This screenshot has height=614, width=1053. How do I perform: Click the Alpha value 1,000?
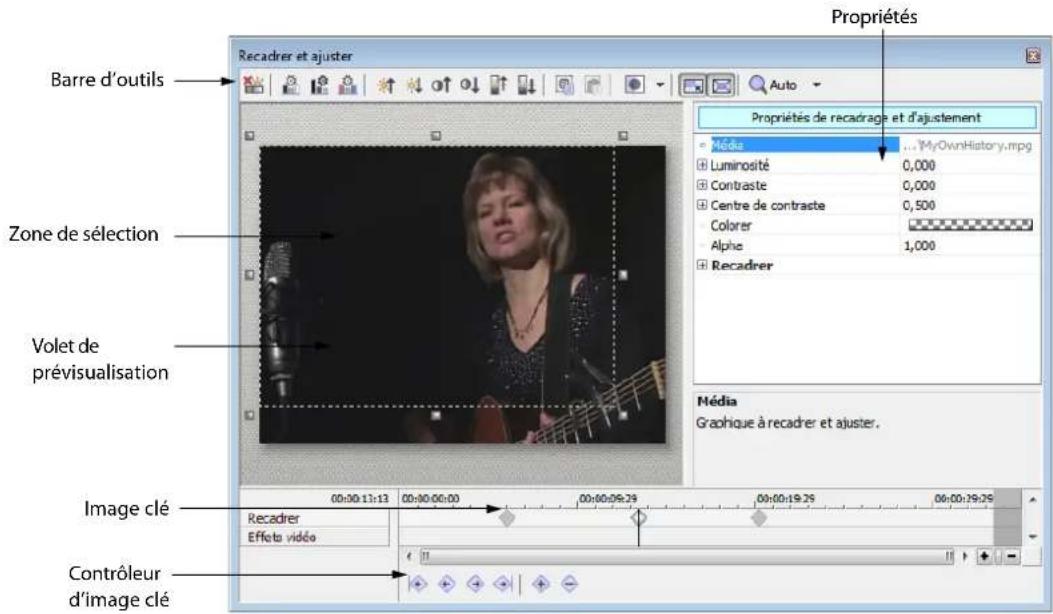[x=919, y=246]
